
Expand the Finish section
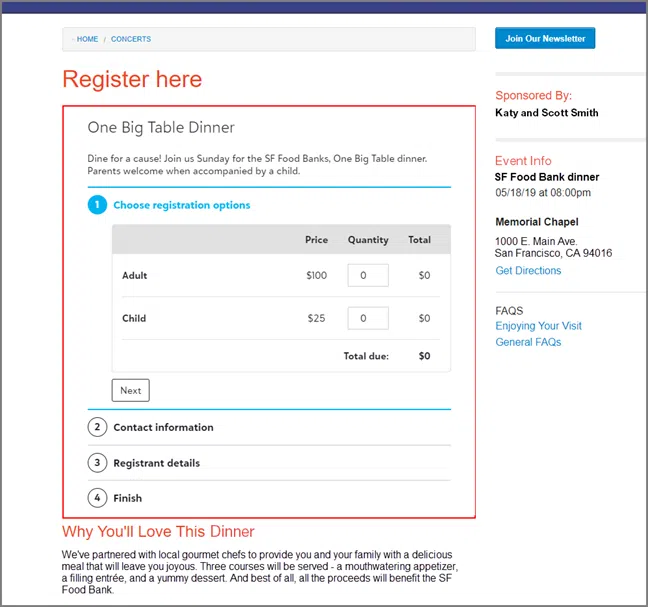tap(127, 498)
